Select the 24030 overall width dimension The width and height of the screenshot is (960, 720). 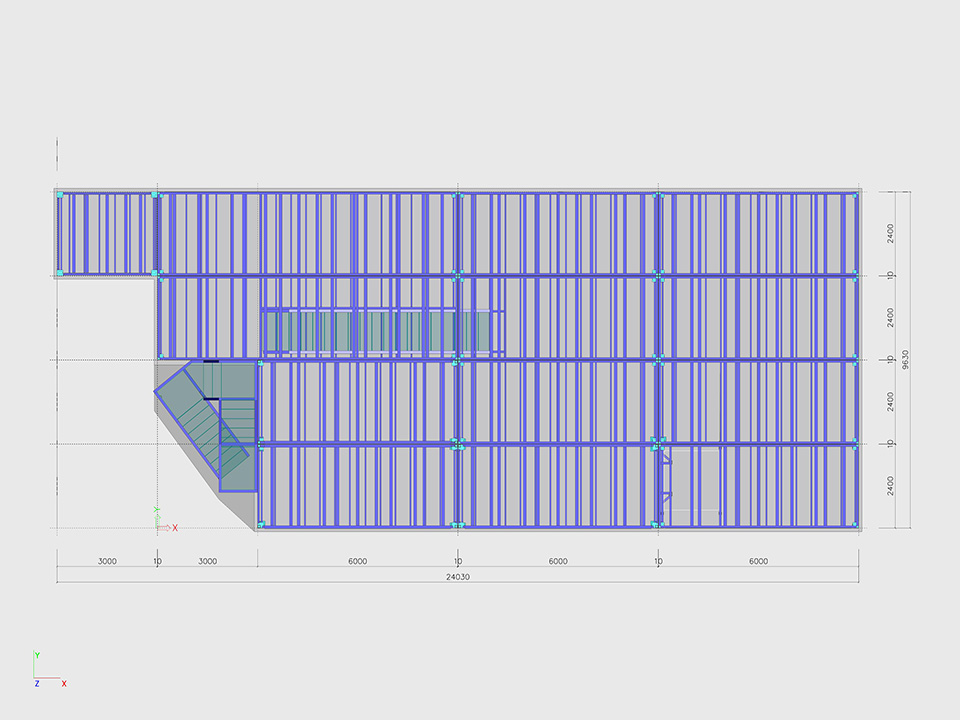(x=457, y=576)
